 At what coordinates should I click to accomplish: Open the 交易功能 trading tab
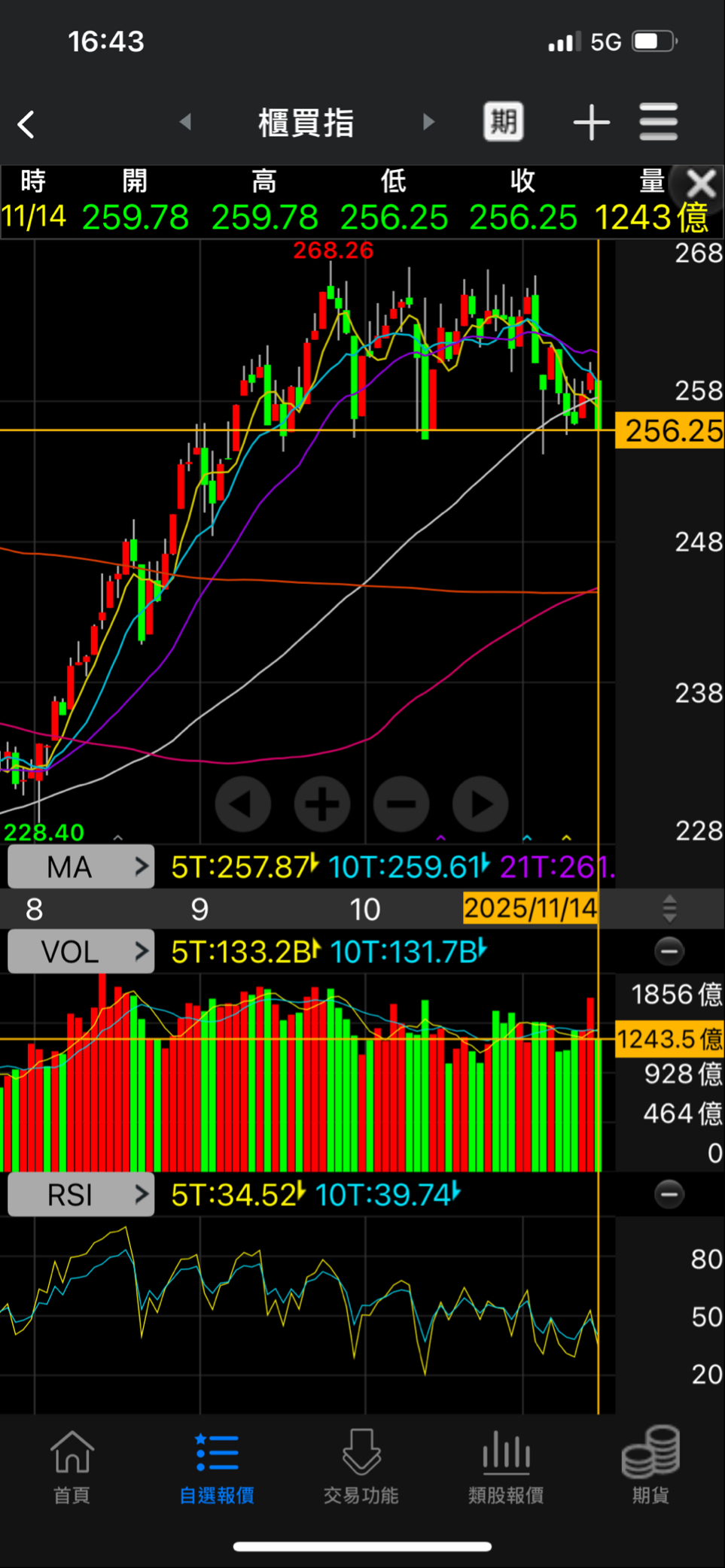361,1467
